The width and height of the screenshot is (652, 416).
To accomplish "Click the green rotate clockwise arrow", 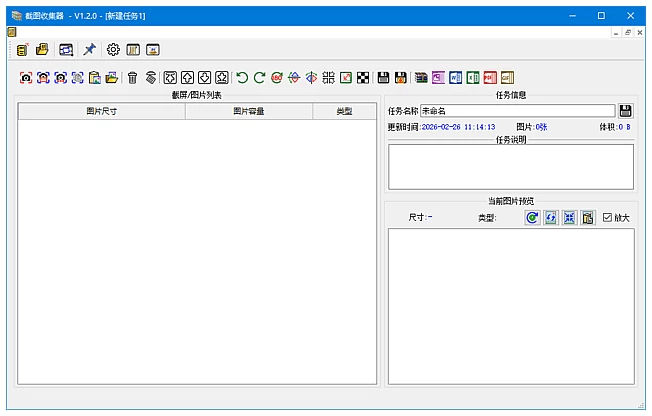I will click(x=259, y=77).
